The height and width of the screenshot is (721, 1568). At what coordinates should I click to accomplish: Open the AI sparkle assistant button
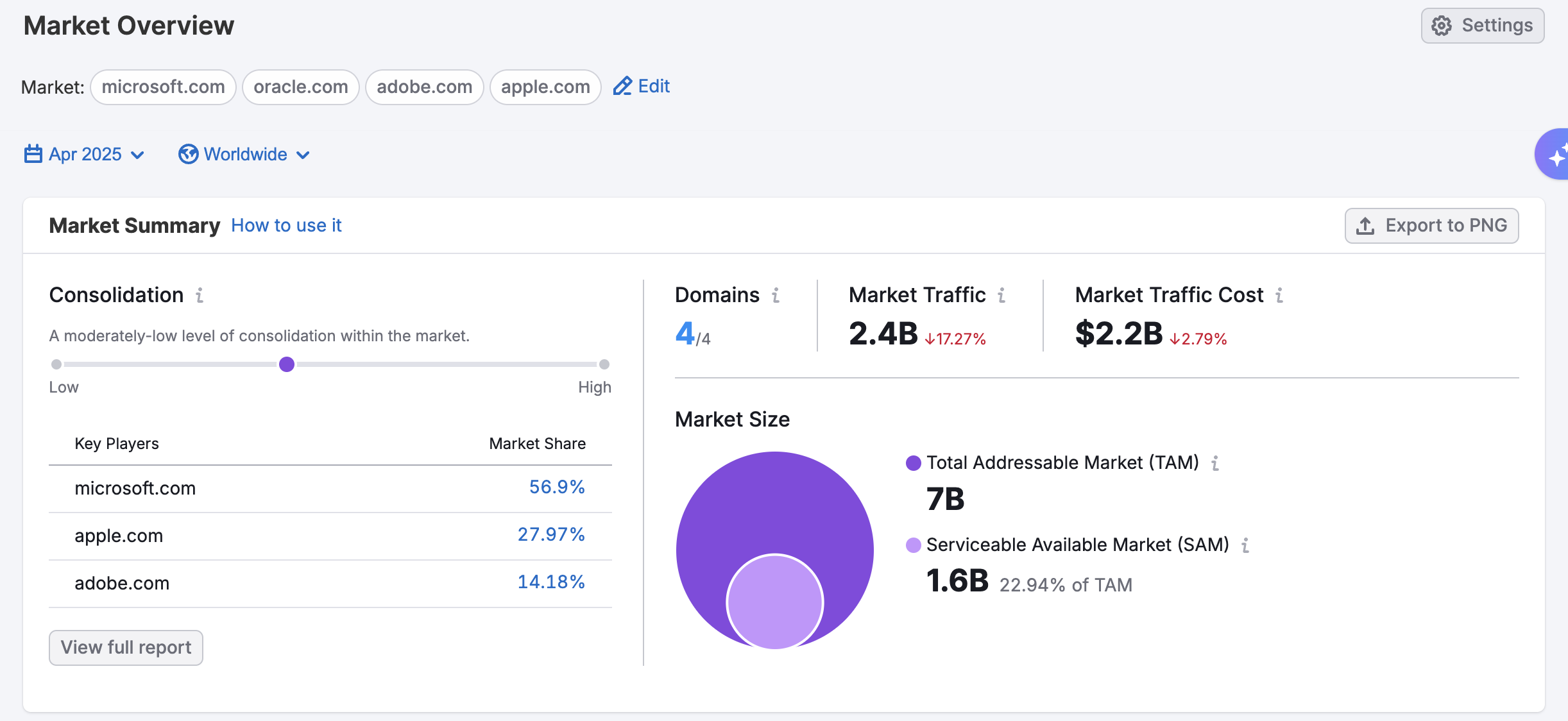1555,155
